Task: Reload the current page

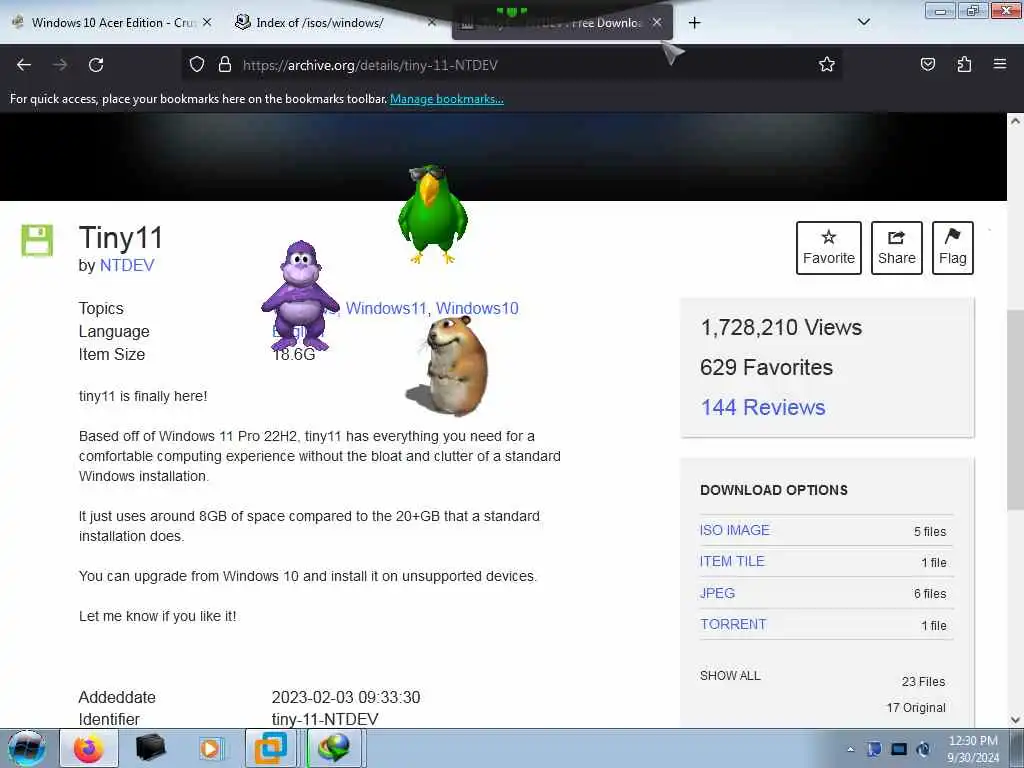Action: coord(96,65)
